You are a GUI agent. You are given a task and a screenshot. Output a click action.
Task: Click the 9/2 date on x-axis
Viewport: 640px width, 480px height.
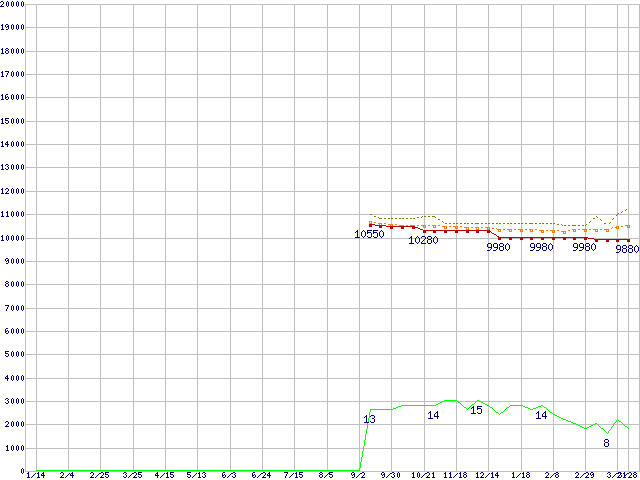358,475
